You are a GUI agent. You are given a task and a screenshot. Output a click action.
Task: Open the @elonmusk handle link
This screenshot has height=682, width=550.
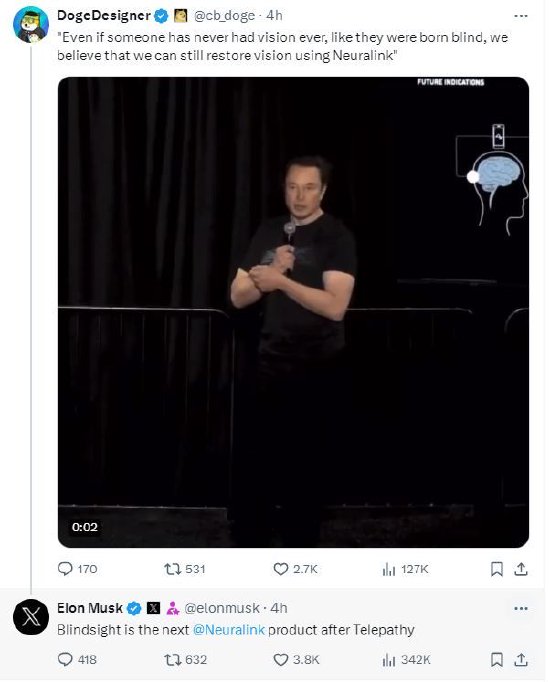[x=222, y=608]
